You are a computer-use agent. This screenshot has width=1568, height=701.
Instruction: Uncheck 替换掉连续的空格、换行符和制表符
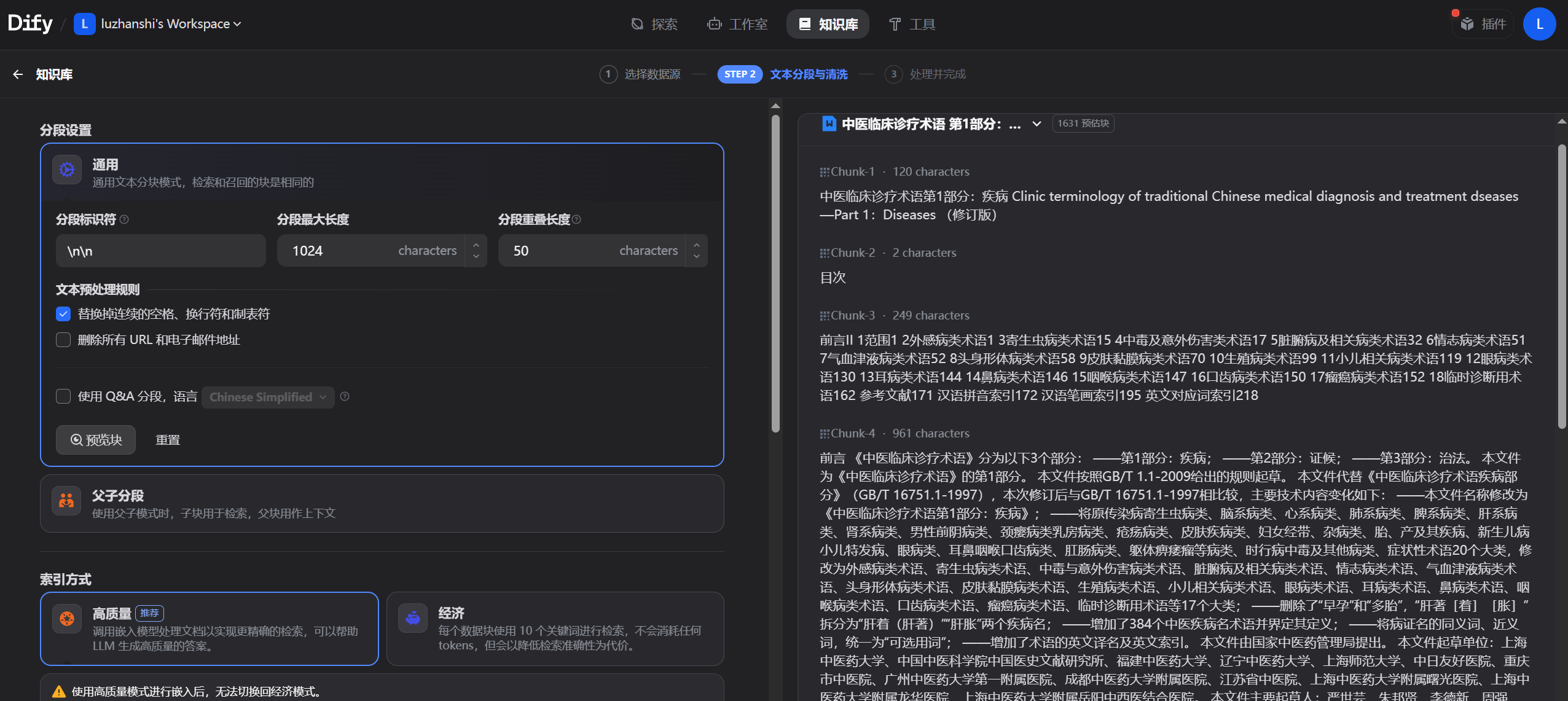63,314
